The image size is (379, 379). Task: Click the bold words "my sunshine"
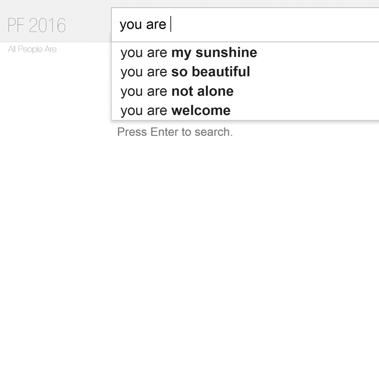coord(214,53)
